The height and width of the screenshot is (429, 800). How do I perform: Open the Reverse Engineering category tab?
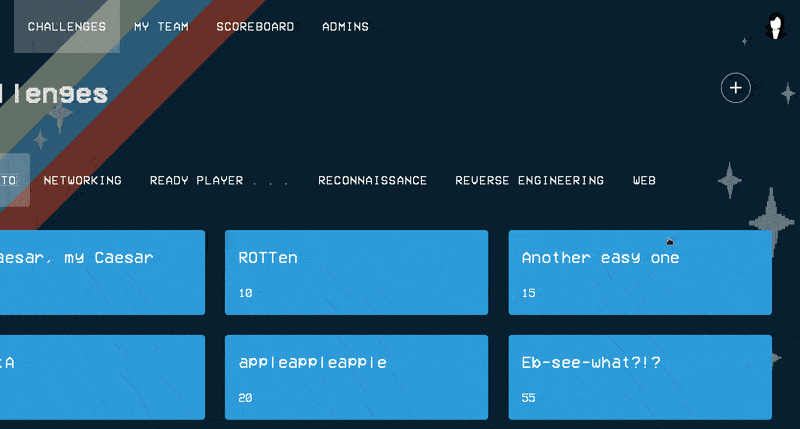pos(529,180)
